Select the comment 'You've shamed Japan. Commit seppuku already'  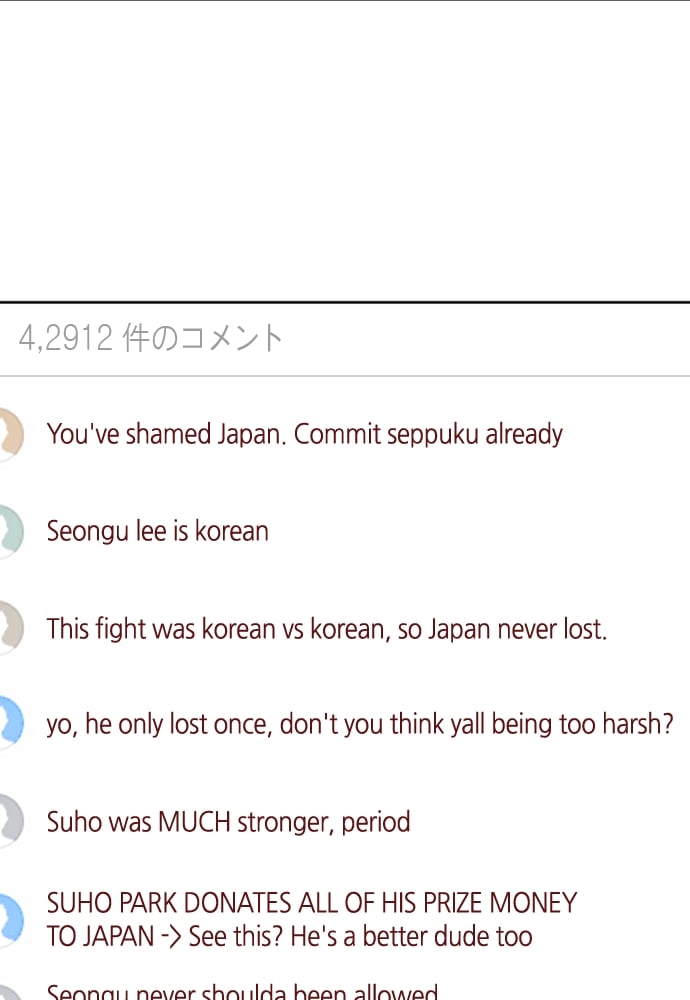304,434
